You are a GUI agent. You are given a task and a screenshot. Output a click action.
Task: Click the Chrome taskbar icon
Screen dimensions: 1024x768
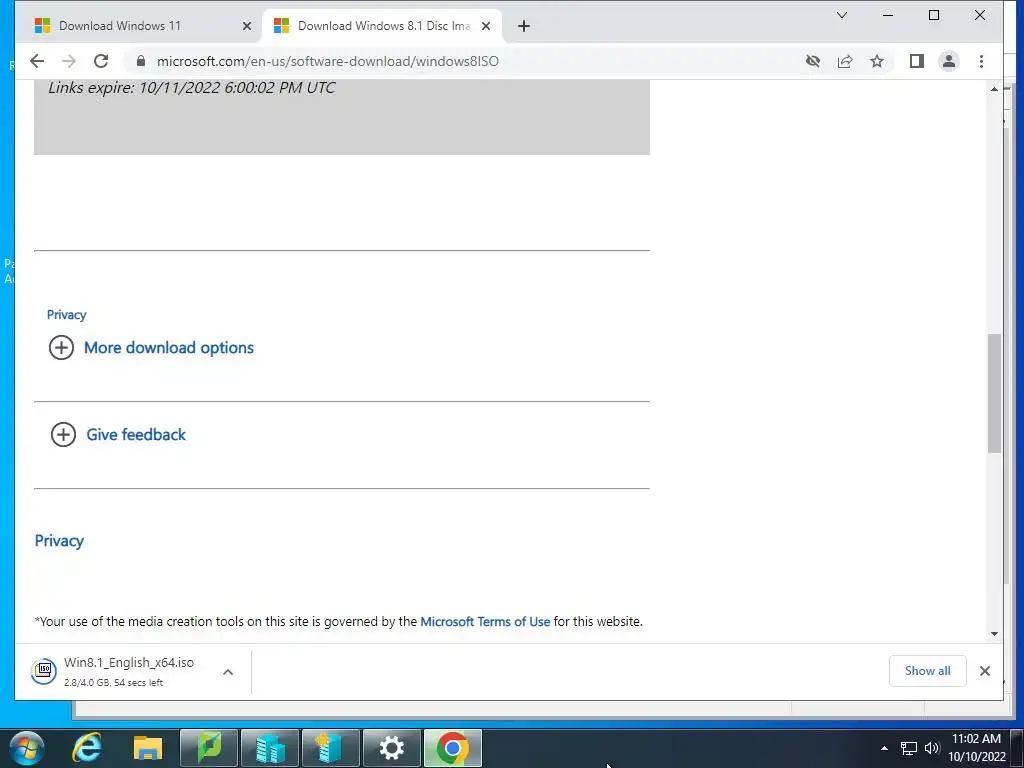coord(453,748)
